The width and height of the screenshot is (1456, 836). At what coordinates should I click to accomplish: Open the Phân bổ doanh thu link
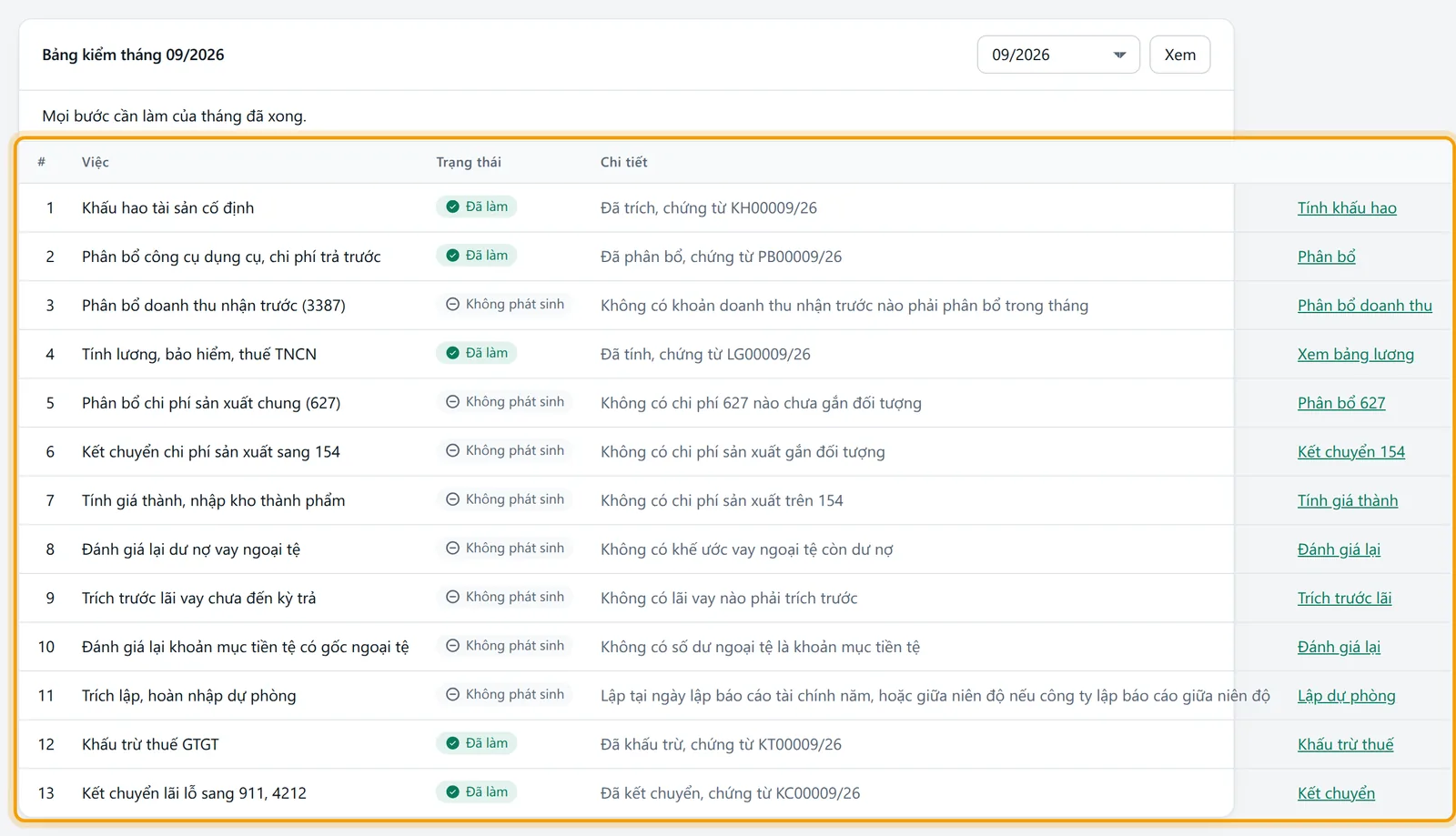(x=1365, y=306)
